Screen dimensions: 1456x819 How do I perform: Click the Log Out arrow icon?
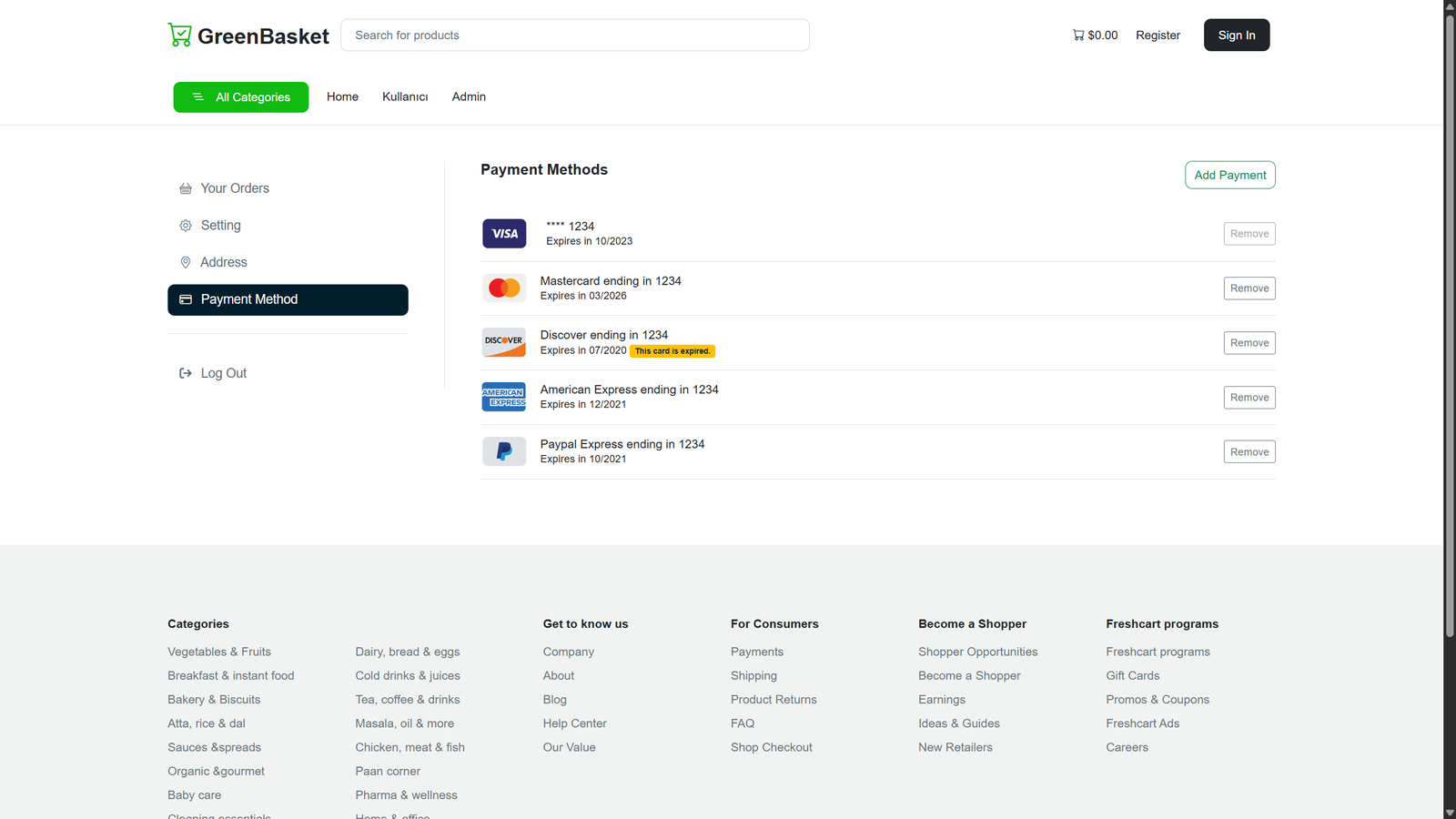186,373
